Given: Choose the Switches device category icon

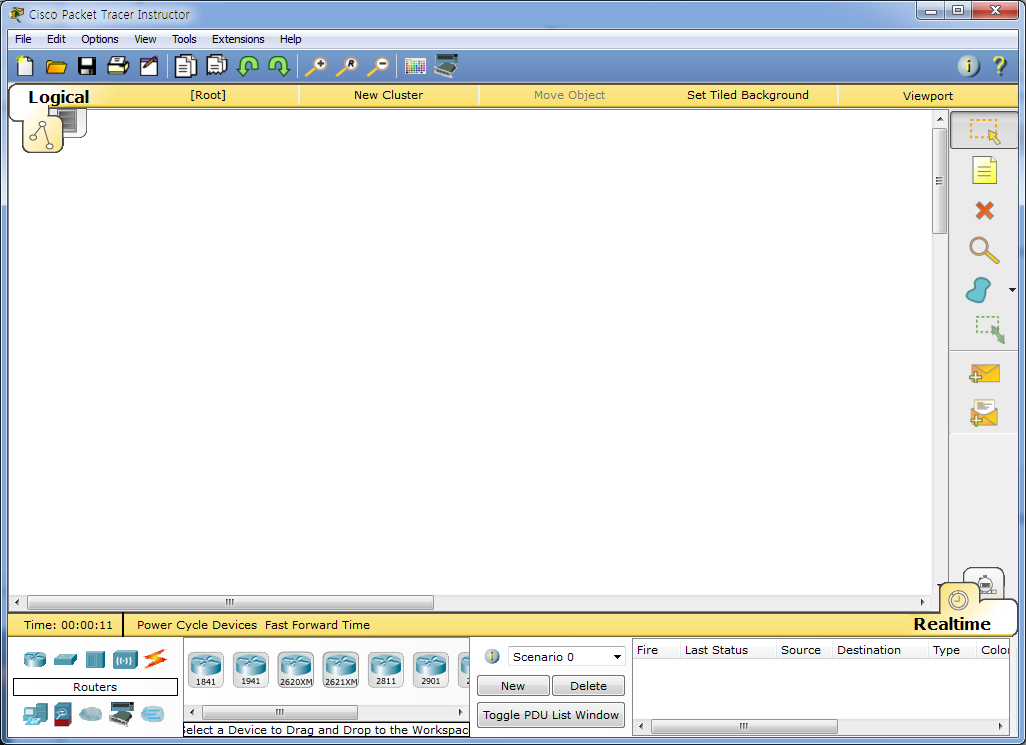Looking at the screenshot, I should coord(65,659).
